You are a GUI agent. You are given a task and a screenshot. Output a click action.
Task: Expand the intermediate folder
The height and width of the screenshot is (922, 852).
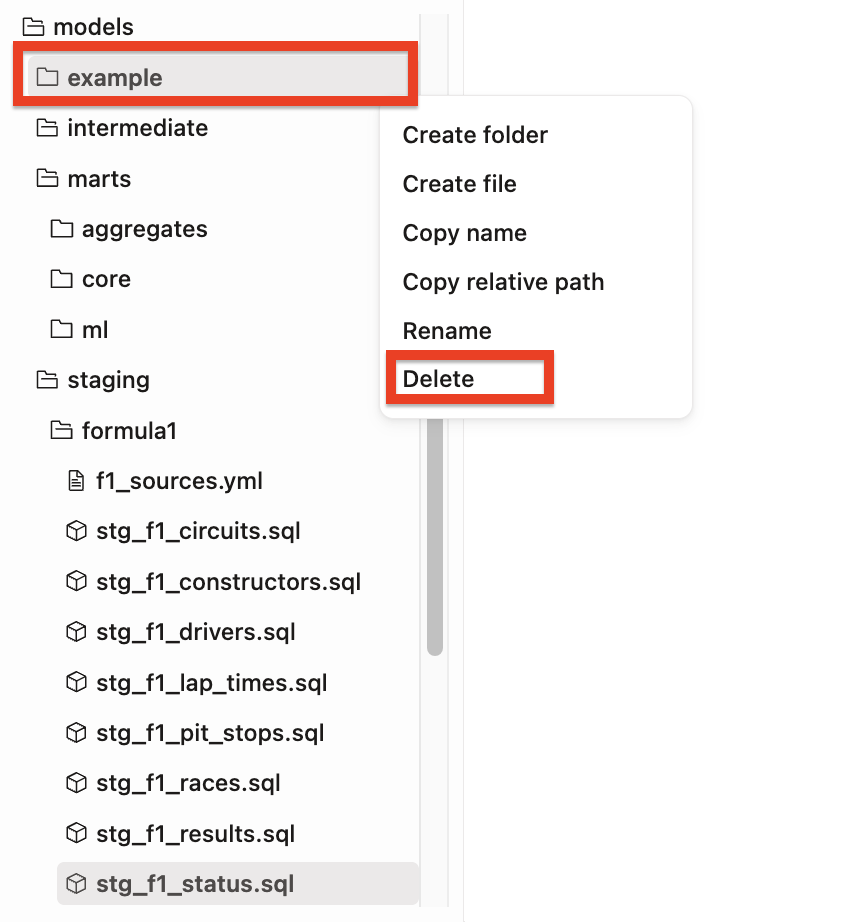[137, 128]
